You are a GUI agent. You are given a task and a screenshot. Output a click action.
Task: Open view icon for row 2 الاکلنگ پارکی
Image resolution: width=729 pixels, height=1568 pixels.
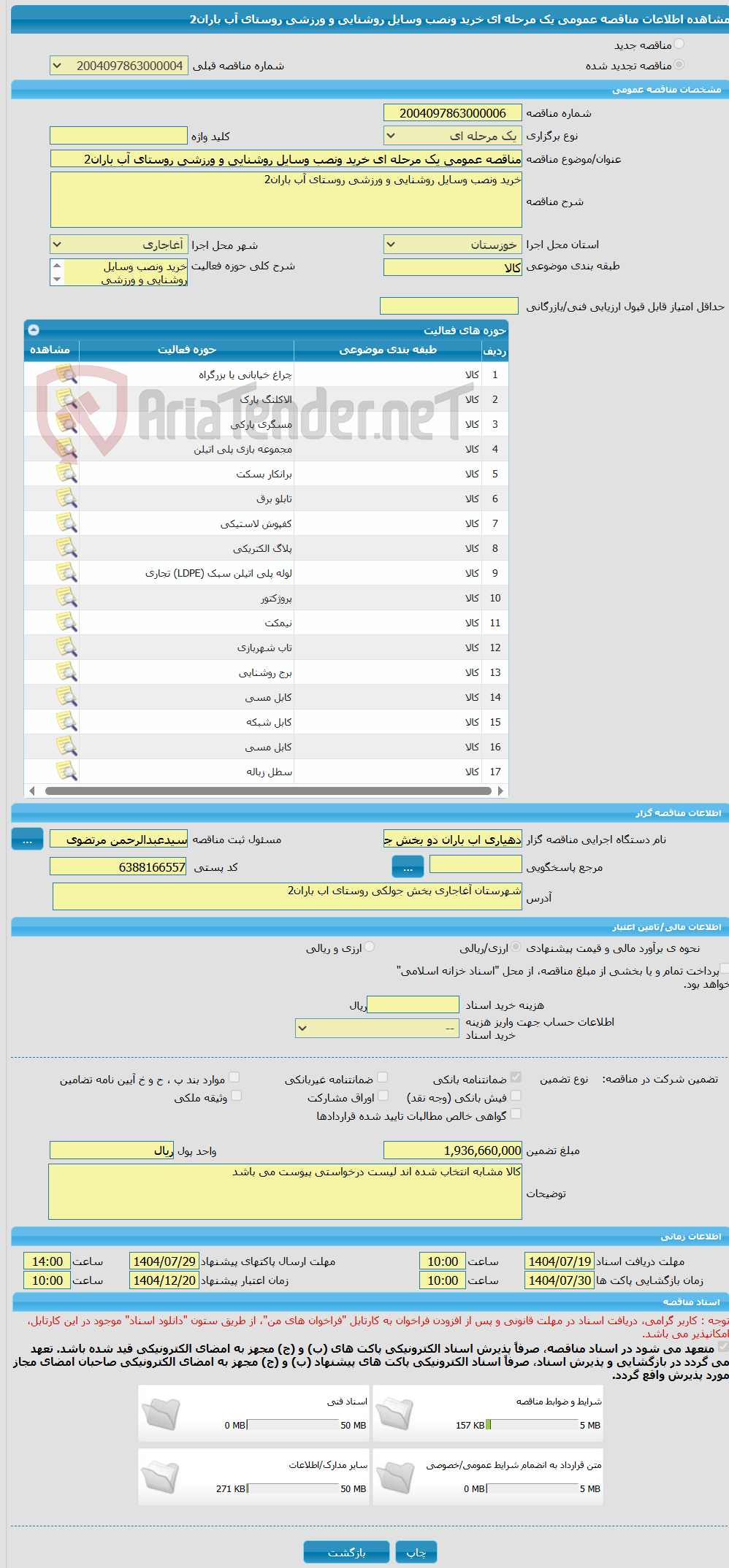66,399
